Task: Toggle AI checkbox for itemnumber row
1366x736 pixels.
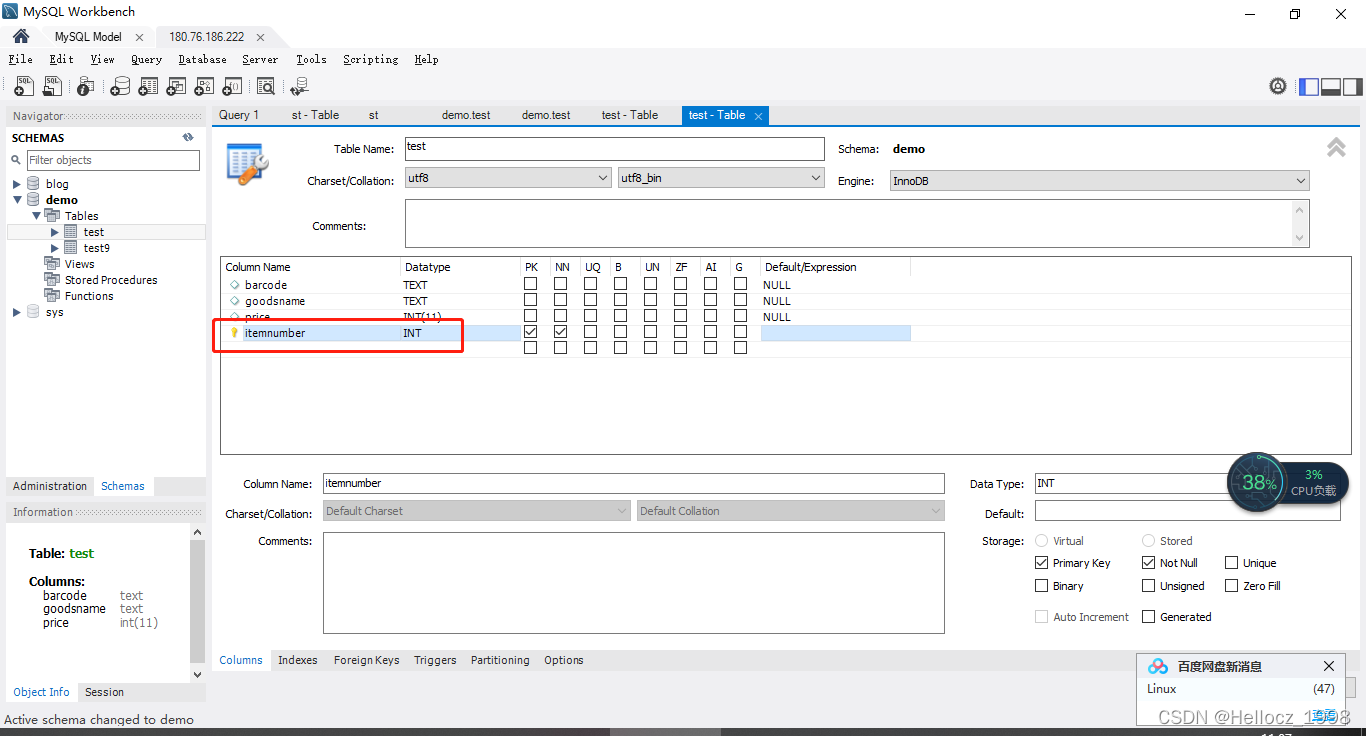Action: (710, 332)
